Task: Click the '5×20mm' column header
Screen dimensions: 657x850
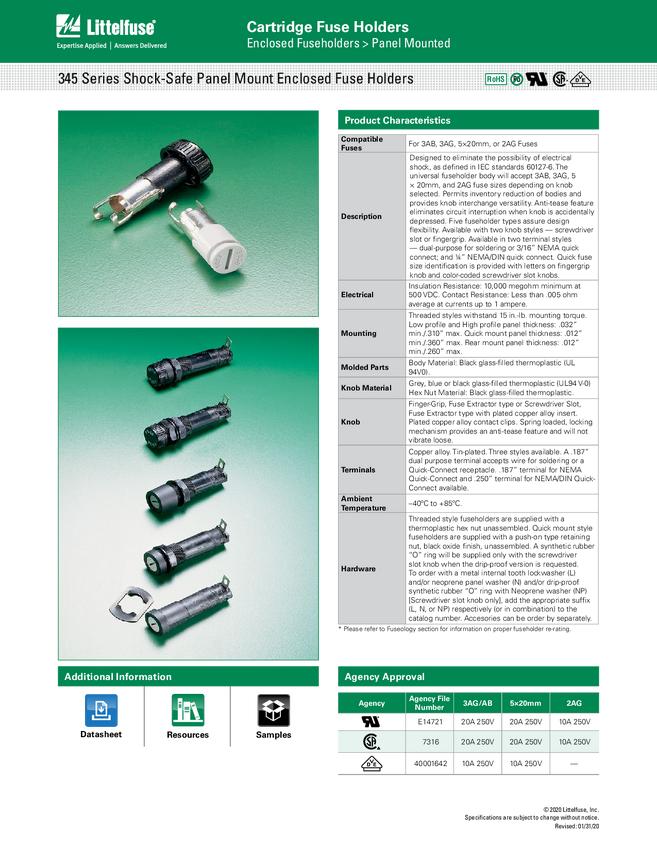Action: (x=525, y=703)
